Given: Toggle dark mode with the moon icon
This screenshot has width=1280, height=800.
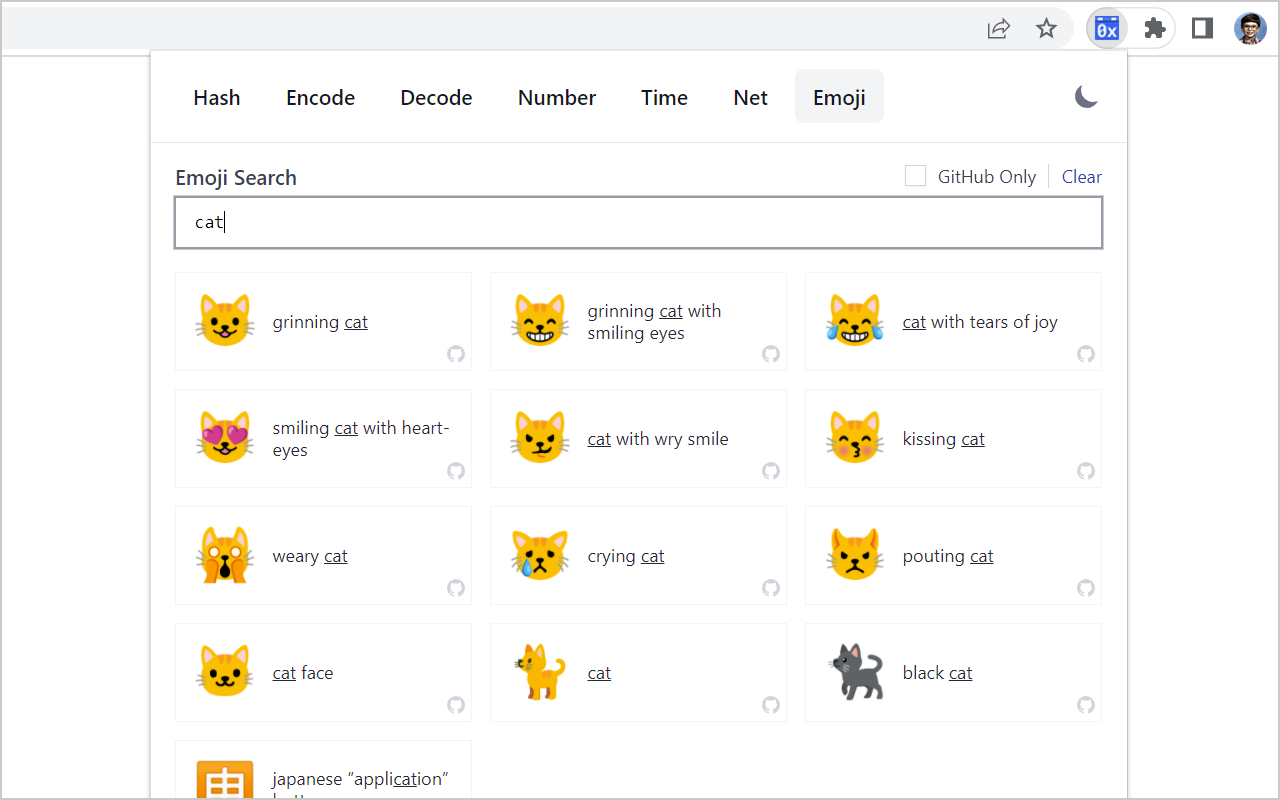Looking at the screenshot, I should tap(1086, 97).
